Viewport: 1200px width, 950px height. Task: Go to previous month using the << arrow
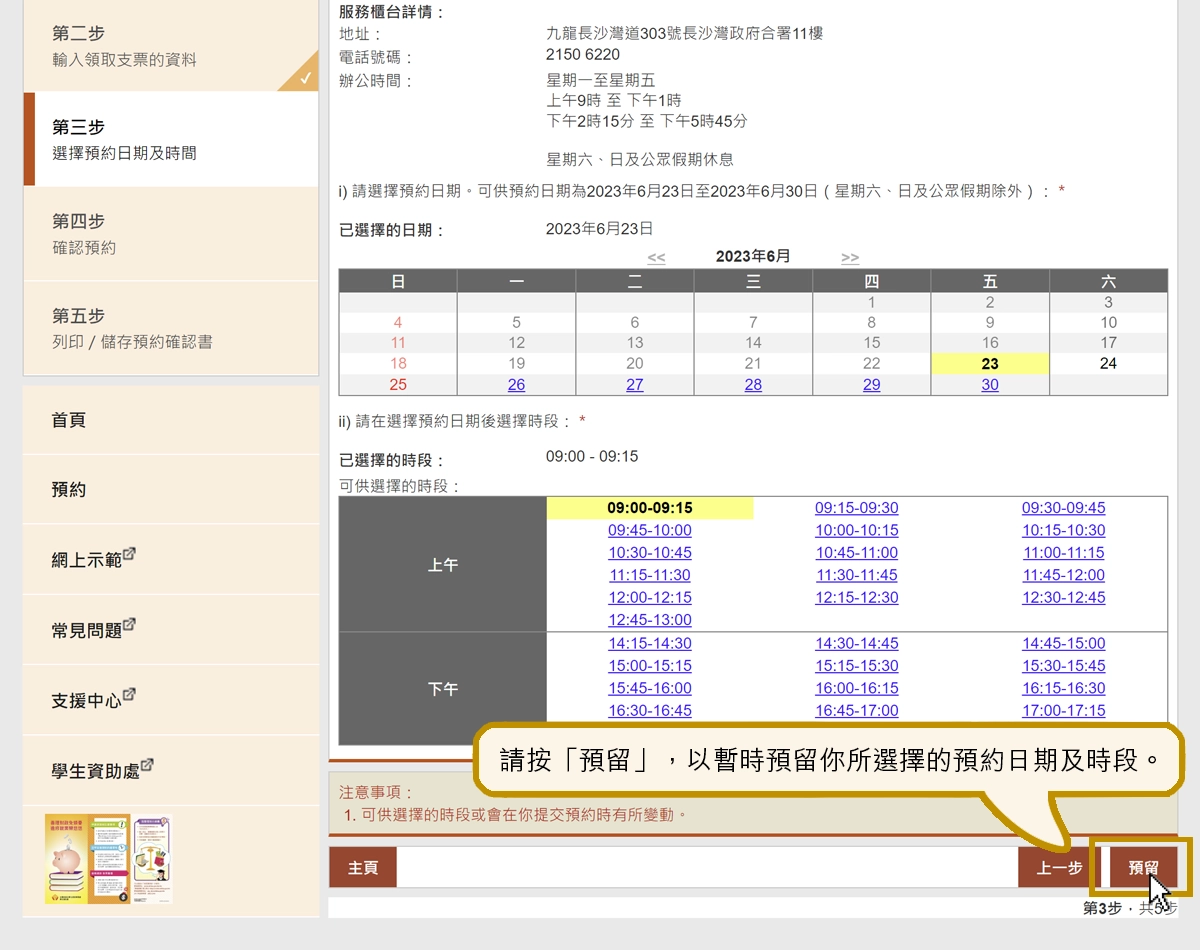click(657, 257)
